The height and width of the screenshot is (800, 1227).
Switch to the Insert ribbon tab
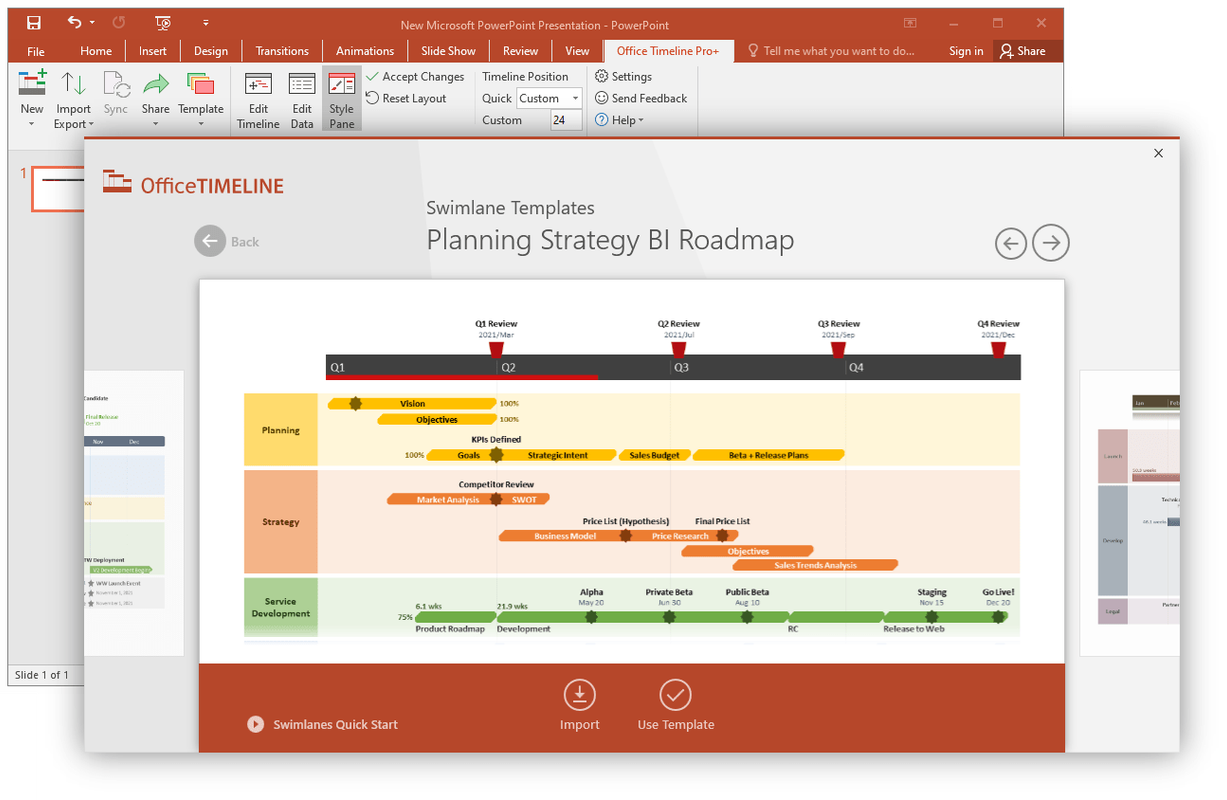point(153,51)
